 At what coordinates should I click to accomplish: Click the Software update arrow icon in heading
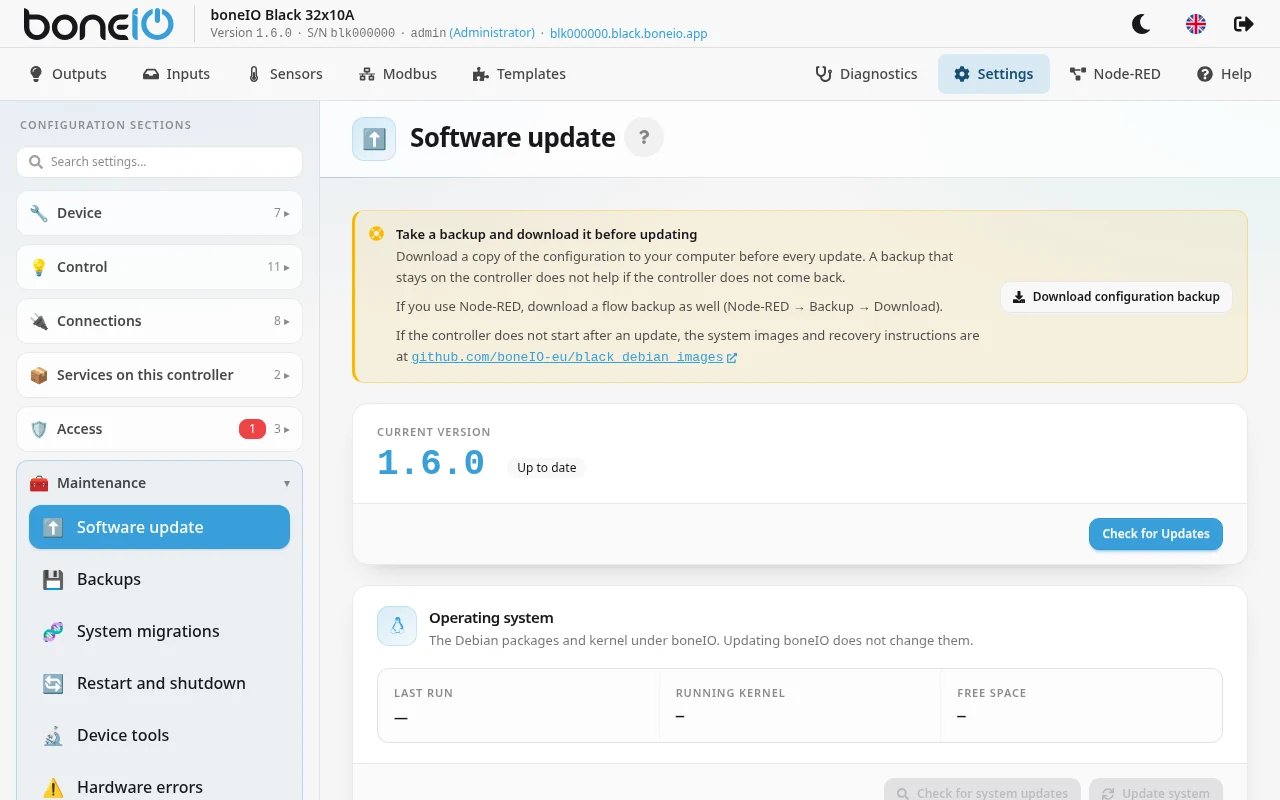374,139
